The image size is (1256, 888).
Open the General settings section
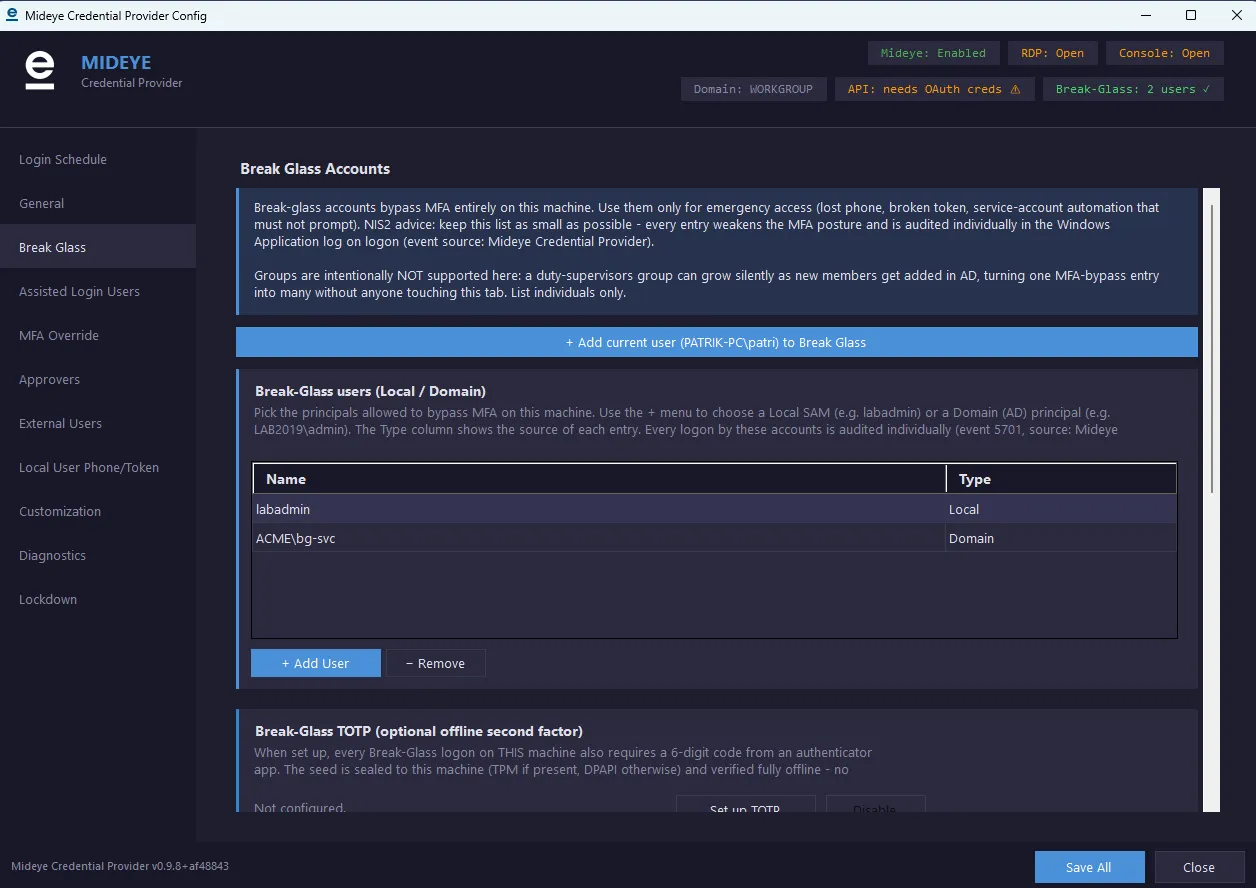tap(98, 203)
